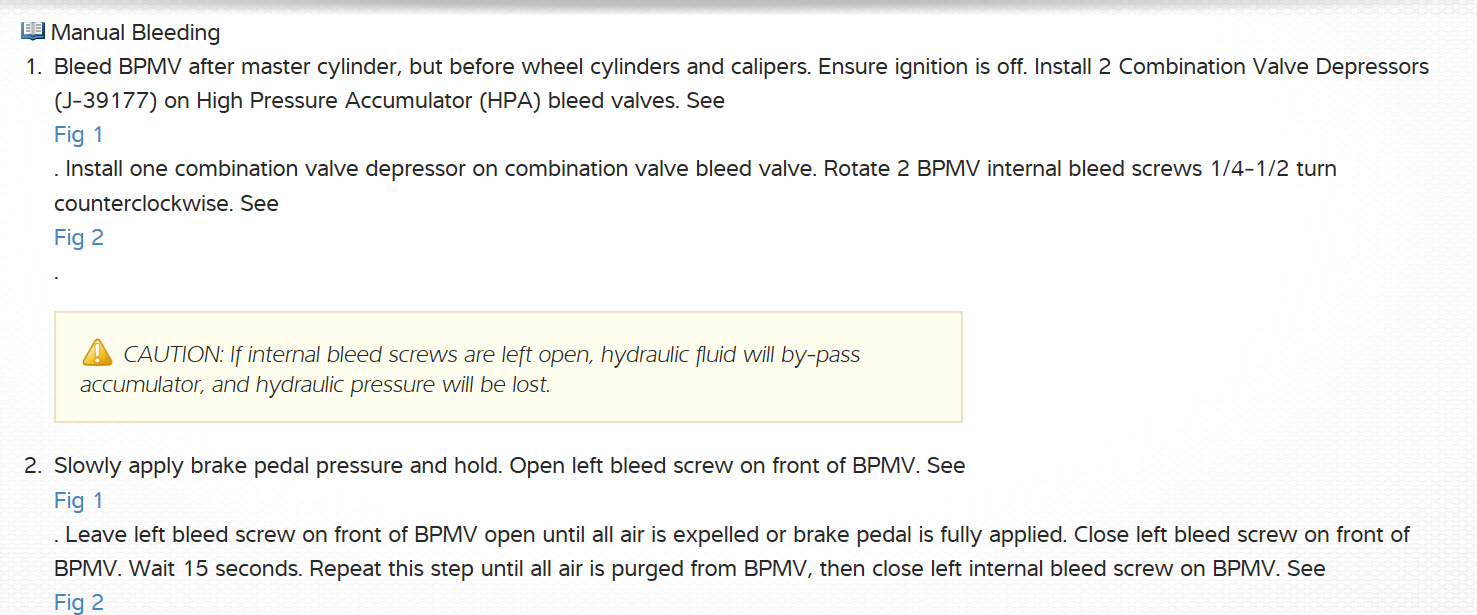The width and height of the screenshot is (1477, 615).
Task: Click the yellow caution warning triangle icon
Action: tap(97, 353)
